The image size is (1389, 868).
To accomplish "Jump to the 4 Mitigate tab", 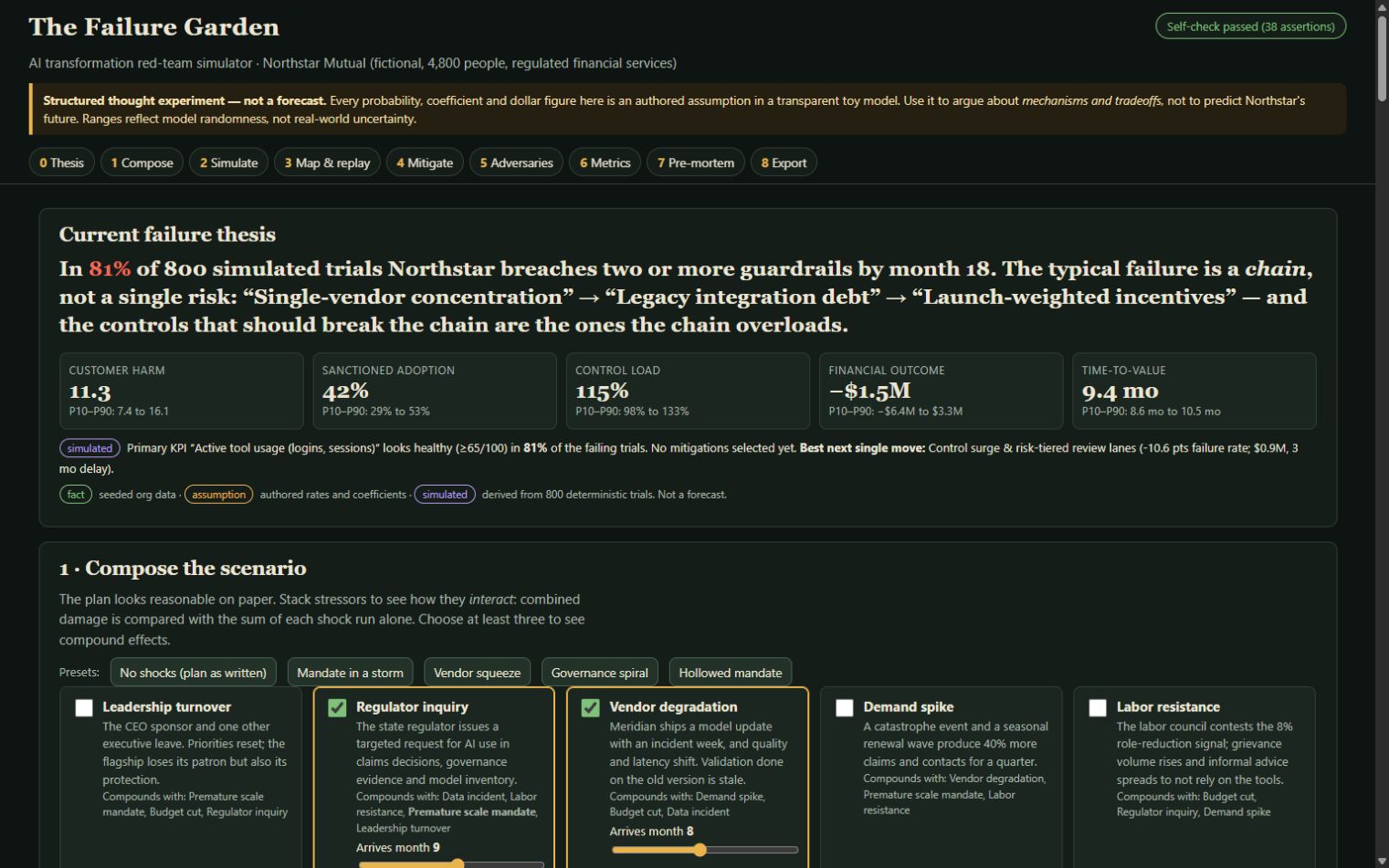I will (x=425, y=162).
